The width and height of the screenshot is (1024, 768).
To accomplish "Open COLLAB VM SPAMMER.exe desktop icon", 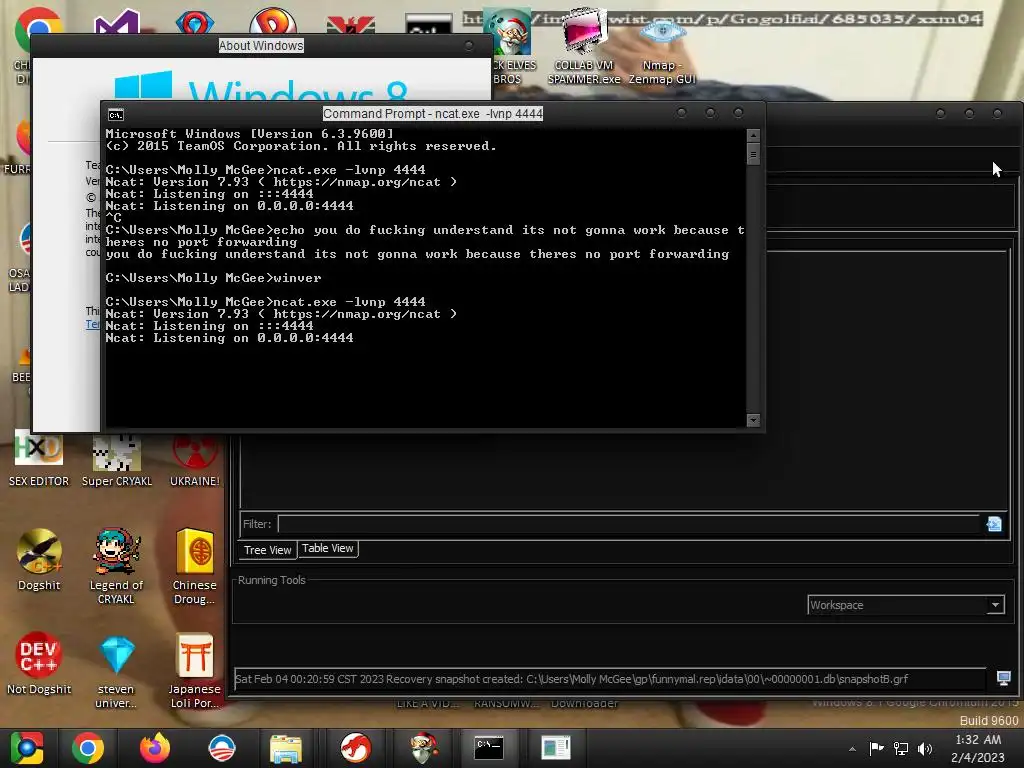I will 584,46.
